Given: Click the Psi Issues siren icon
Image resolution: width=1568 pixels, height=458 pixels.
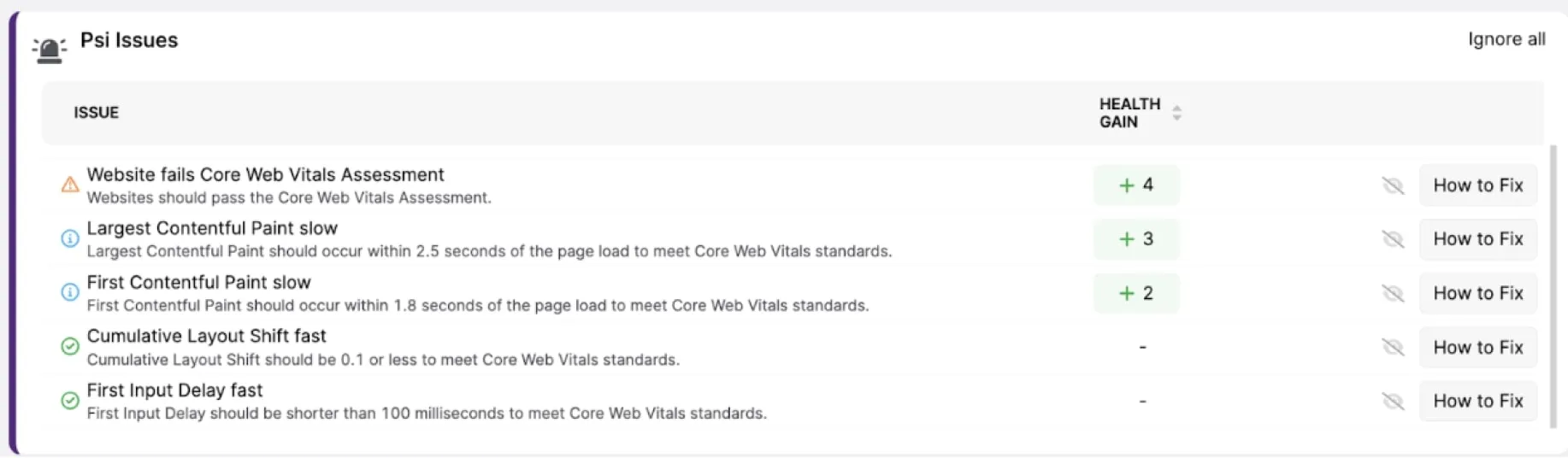Looking at the screenshot, I should (49, 50).
